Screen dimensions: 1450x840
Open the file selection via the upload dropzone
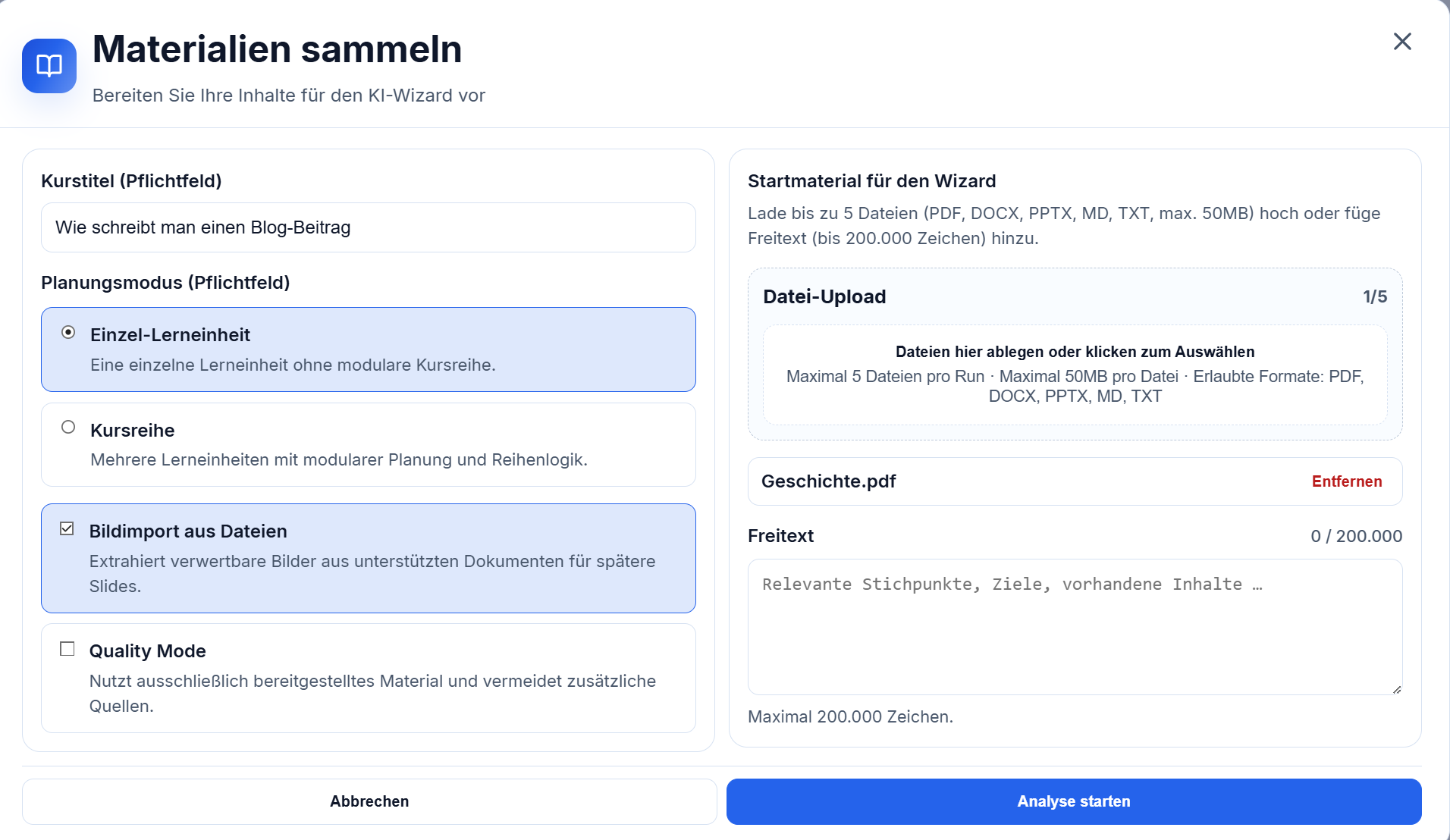[1075, 374]
